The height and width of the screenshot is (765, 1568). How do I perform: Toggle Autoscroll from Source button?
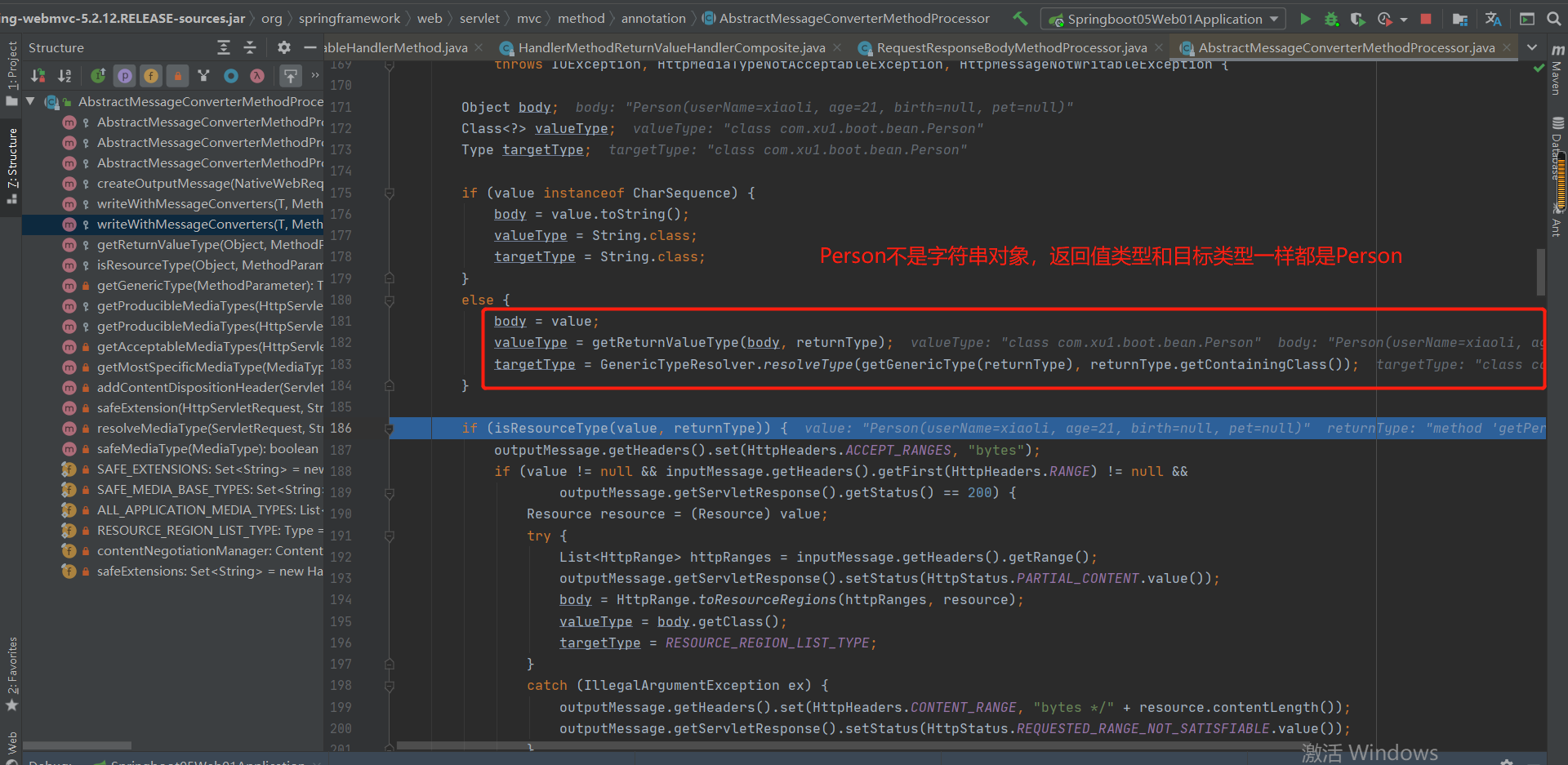[x=291, y=76]
